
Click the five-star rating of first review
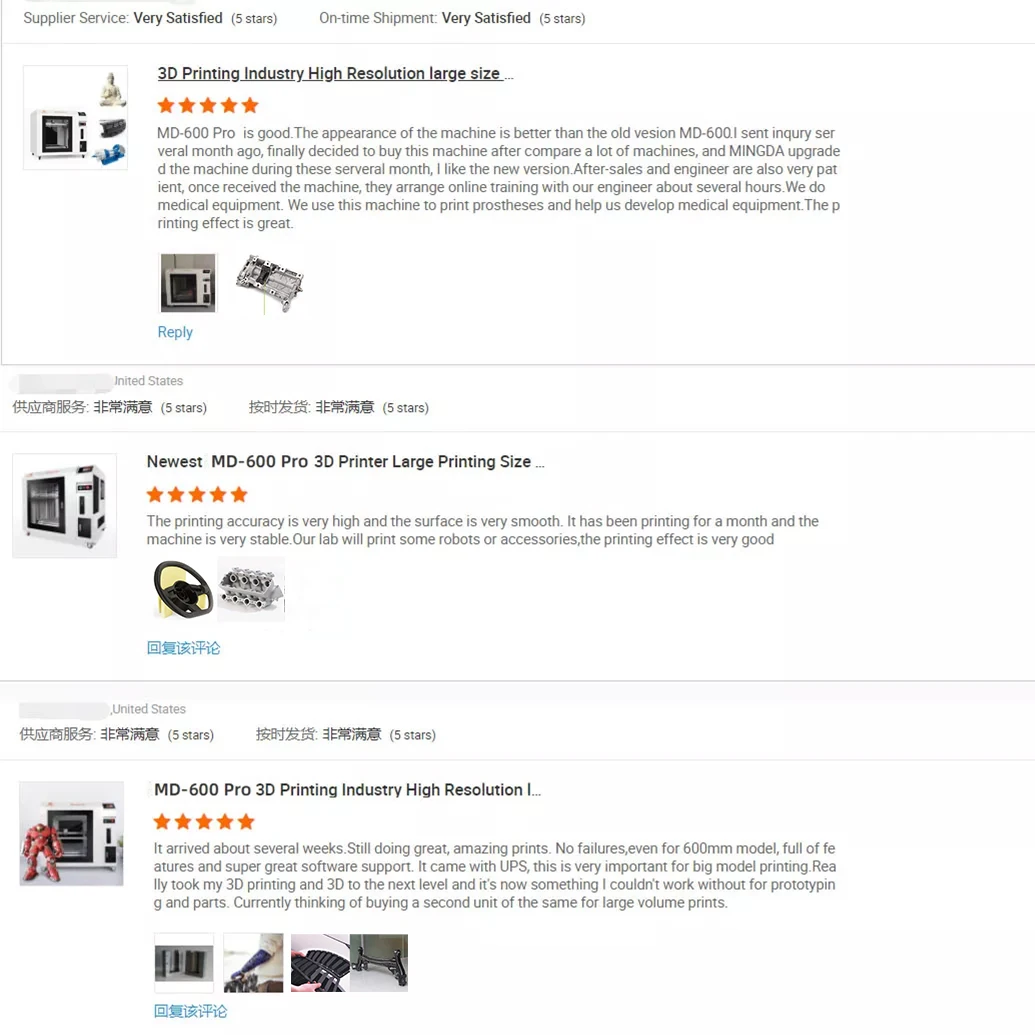pyautogui.click(x=208, y=106)
